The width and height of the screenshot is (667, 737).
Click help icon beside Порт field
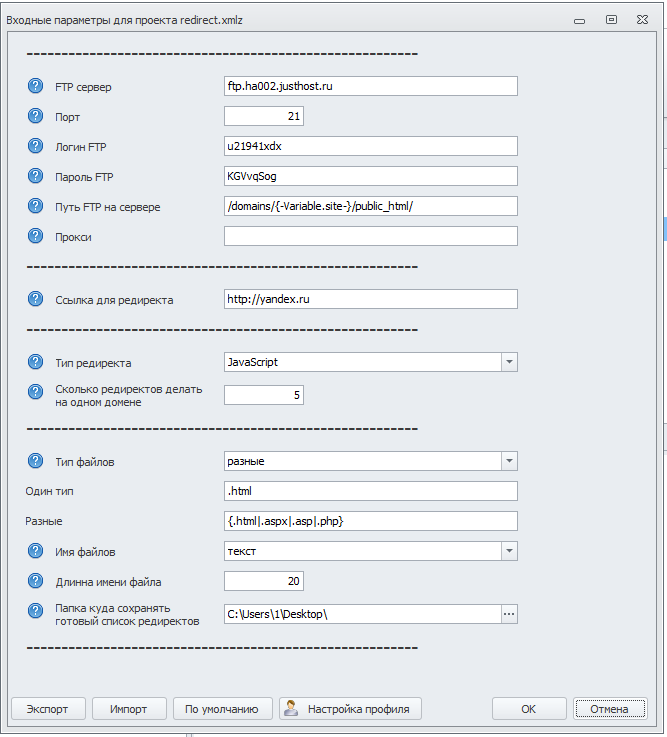pos(36,116)
